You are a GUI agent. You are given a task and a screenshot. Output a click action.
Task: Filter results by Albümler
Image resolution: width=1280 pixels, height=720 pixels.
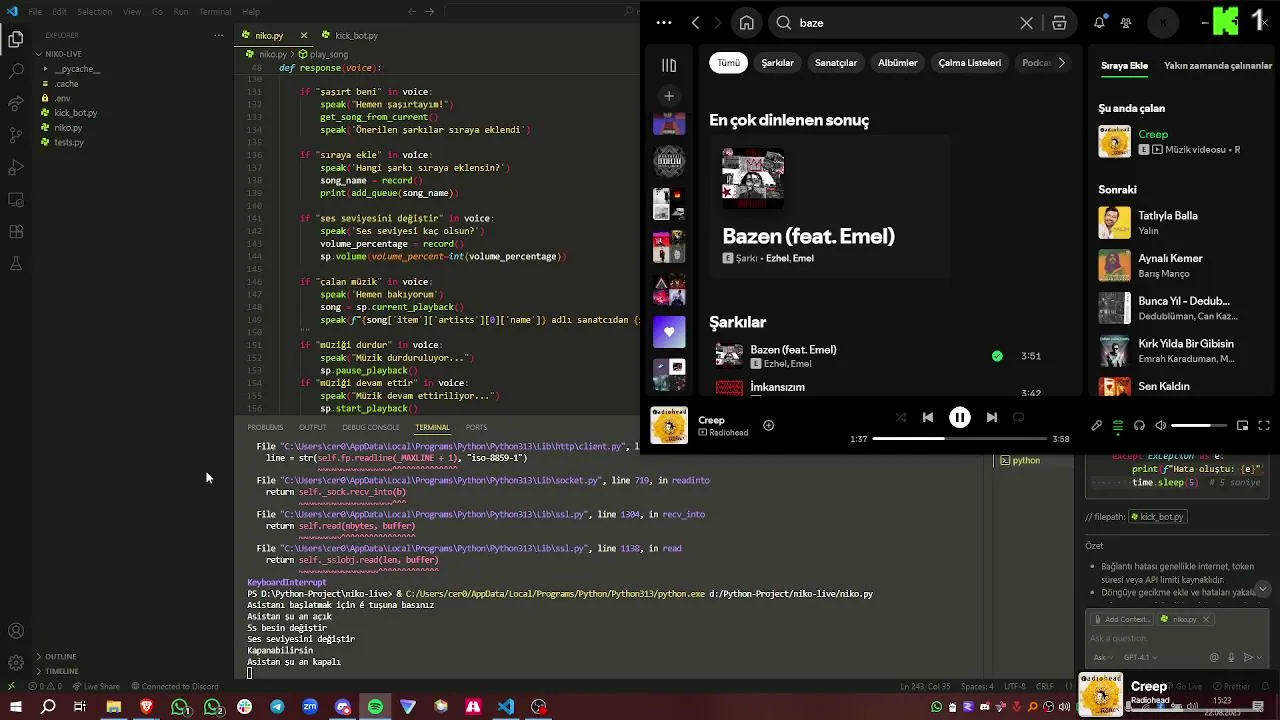pyautogui.click(x=897, y=63)
